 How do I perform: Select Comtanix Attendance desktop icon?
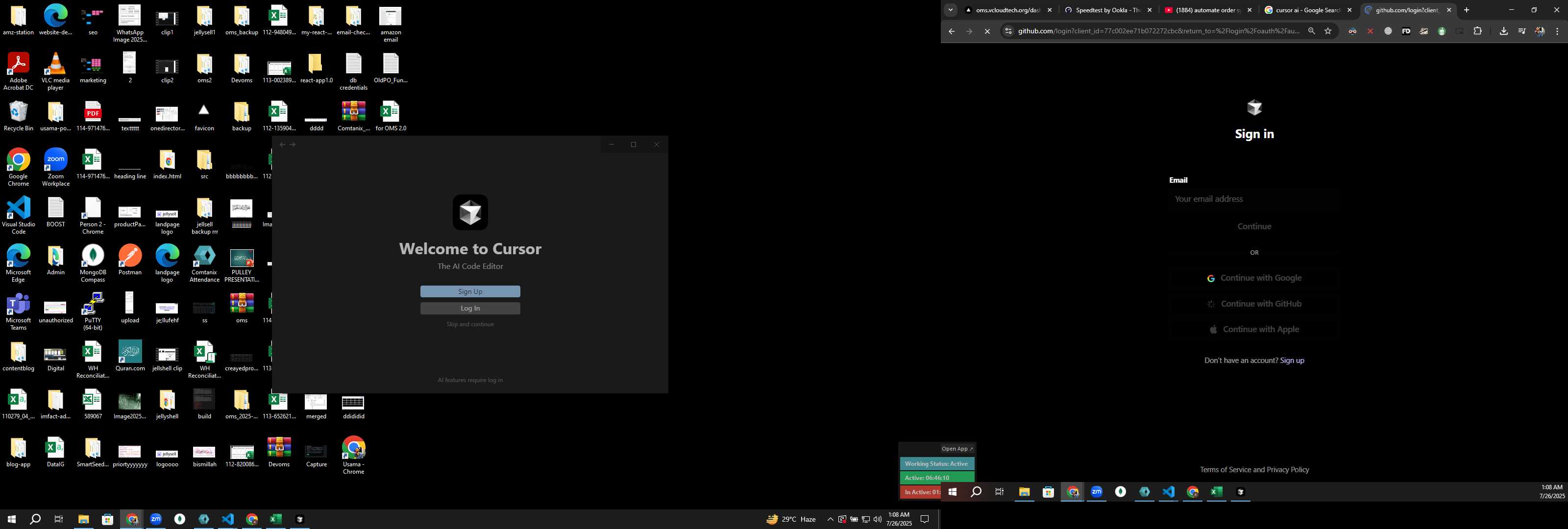click(x=204, y=264)
